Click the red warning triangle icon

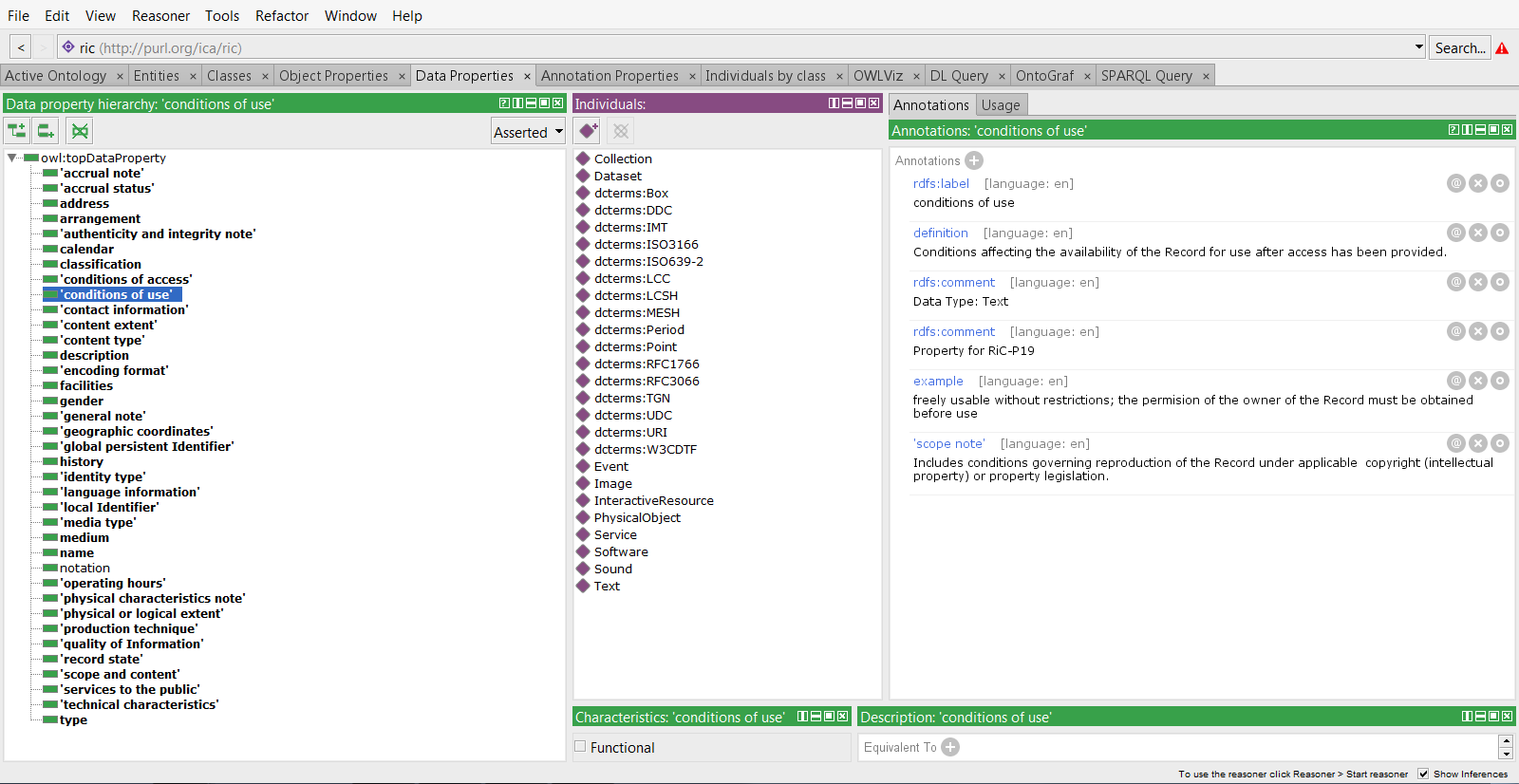point(1502,48)
